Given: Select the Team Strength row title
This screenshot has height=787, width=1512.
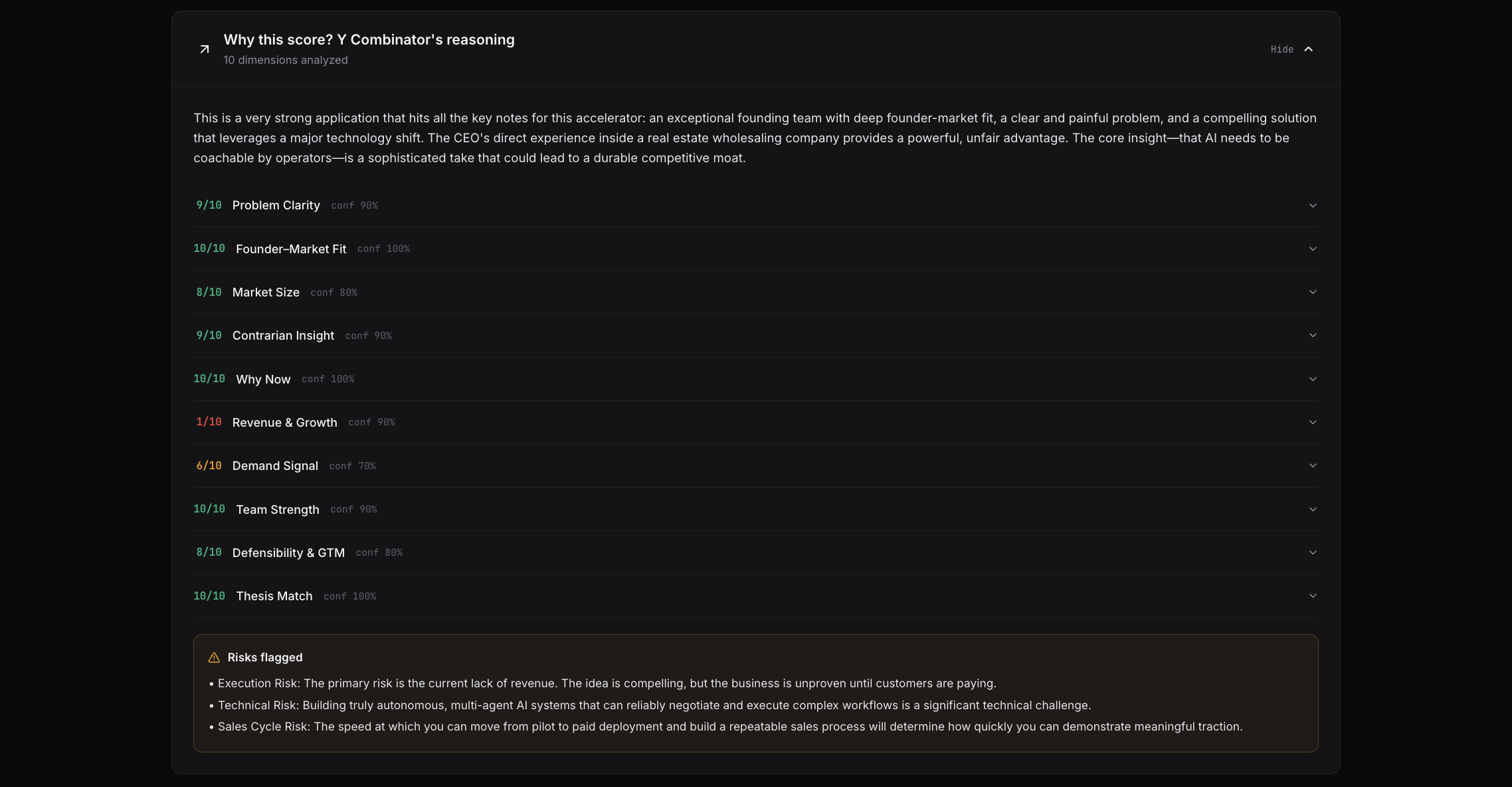Looking at the screenshot, I should [x=278, y=510].
